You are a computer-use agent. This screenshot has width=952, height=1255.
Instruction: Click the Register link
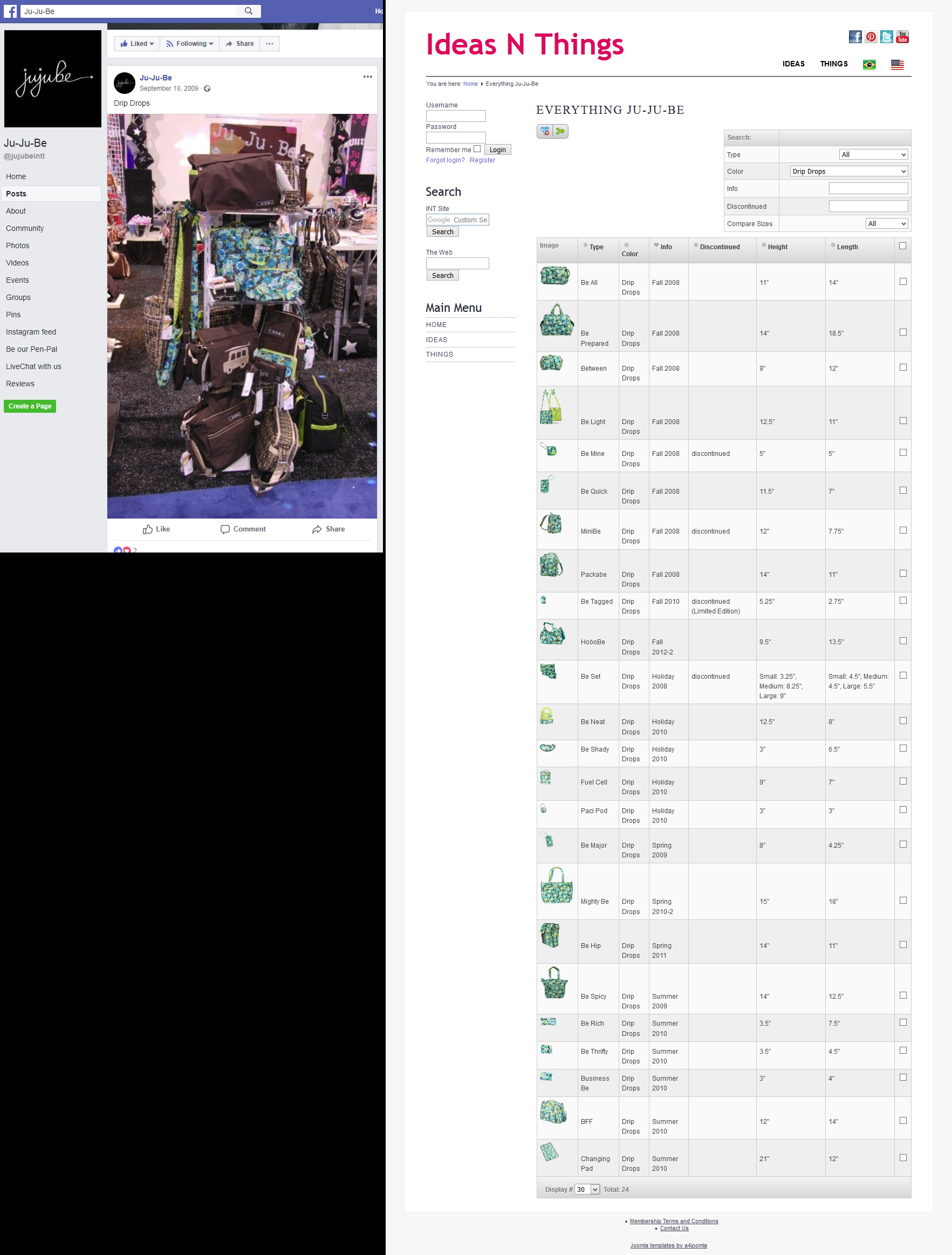482,160
